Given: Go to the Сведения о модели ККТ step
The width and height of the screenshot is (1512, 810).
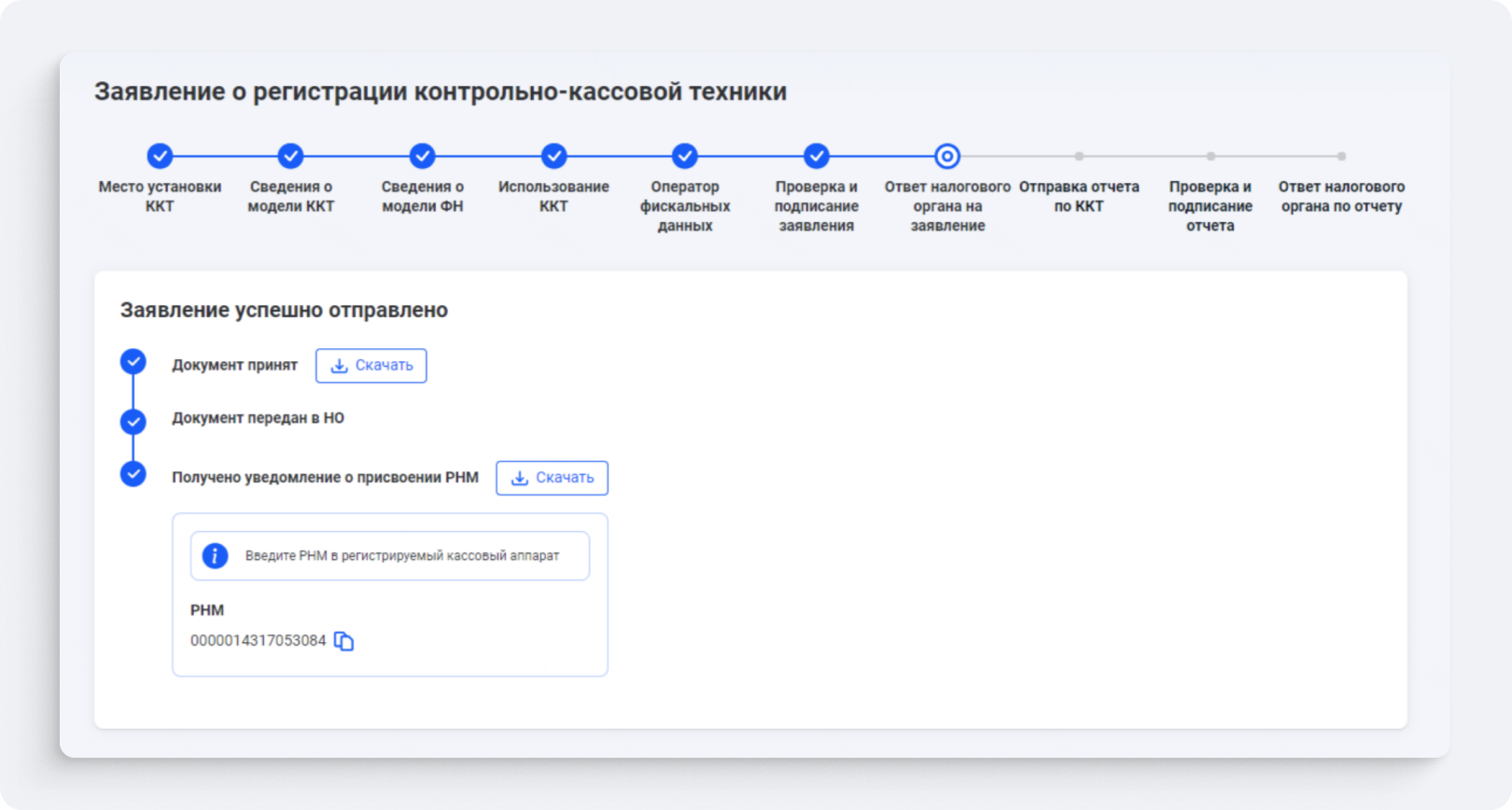Looking at the screenshot, I should tap(291, 156).
